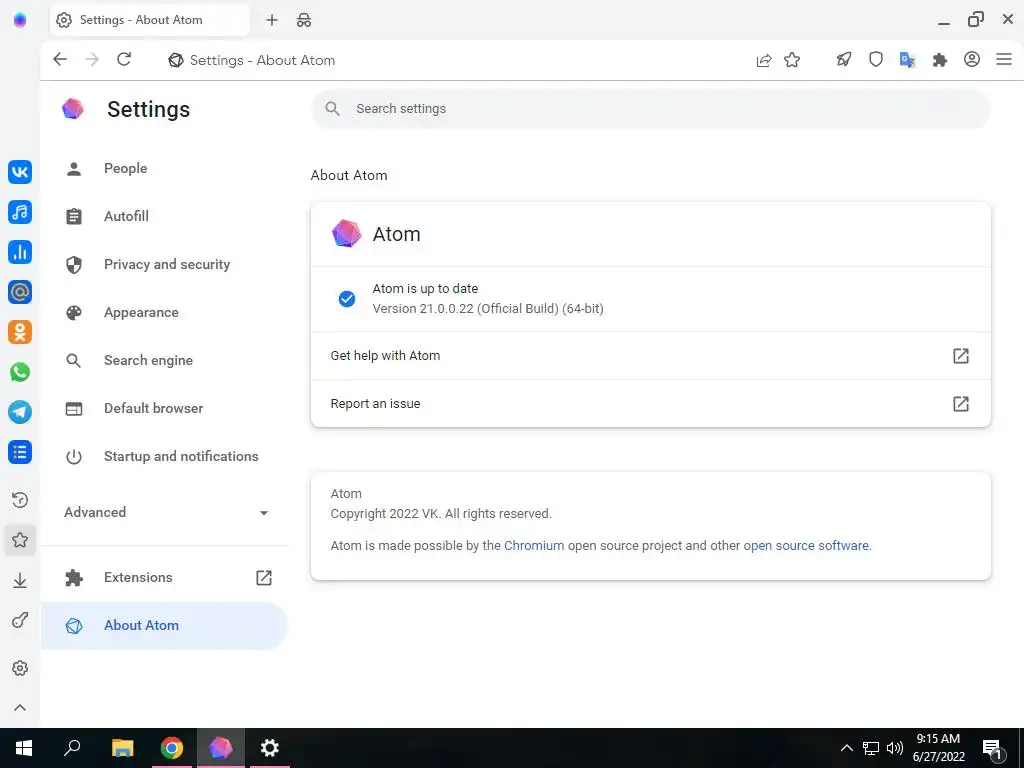The height and width of the screenshot is (768, 1024).
Task: Open the extensions puzzle icon in the toolbar
Action: click(940, 60)
